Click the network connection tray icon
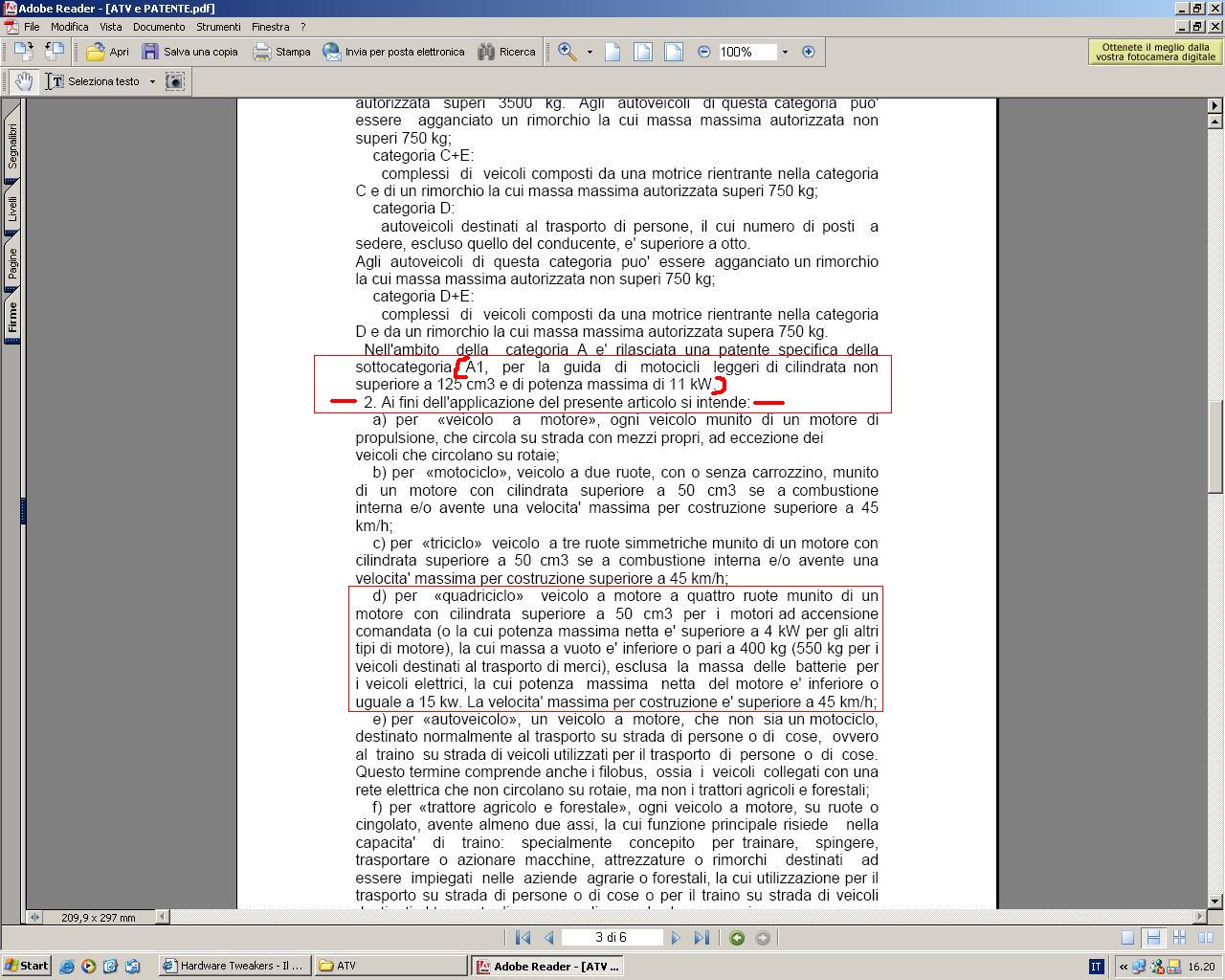The width and height of the screenshot is (1225, 980). click(1140, 967)
